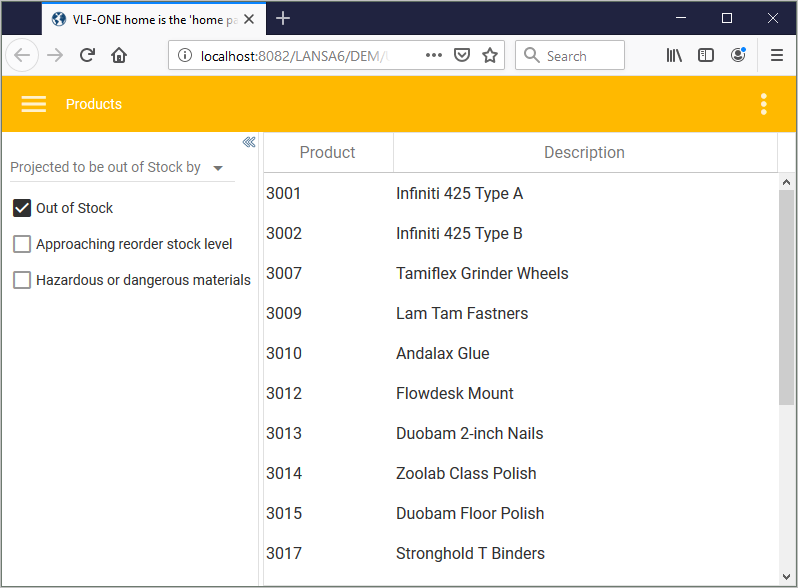
Task: Select product 3007 Tamiflex Grinder Wheels
Action: pos(482,273)
